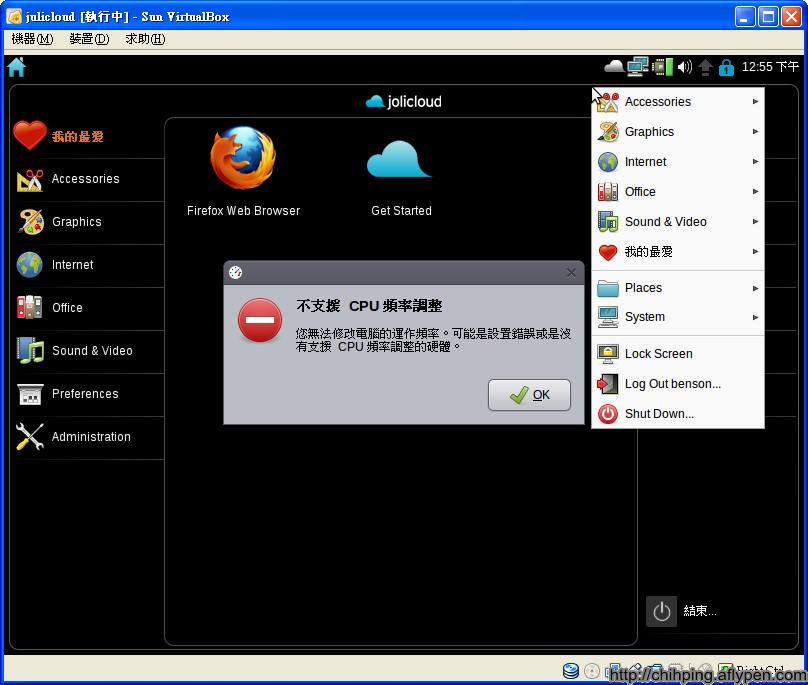808x685 pixels.
Task: Expand the Internet submenu arrow in popup menu
Action: [x=755, y=161]
